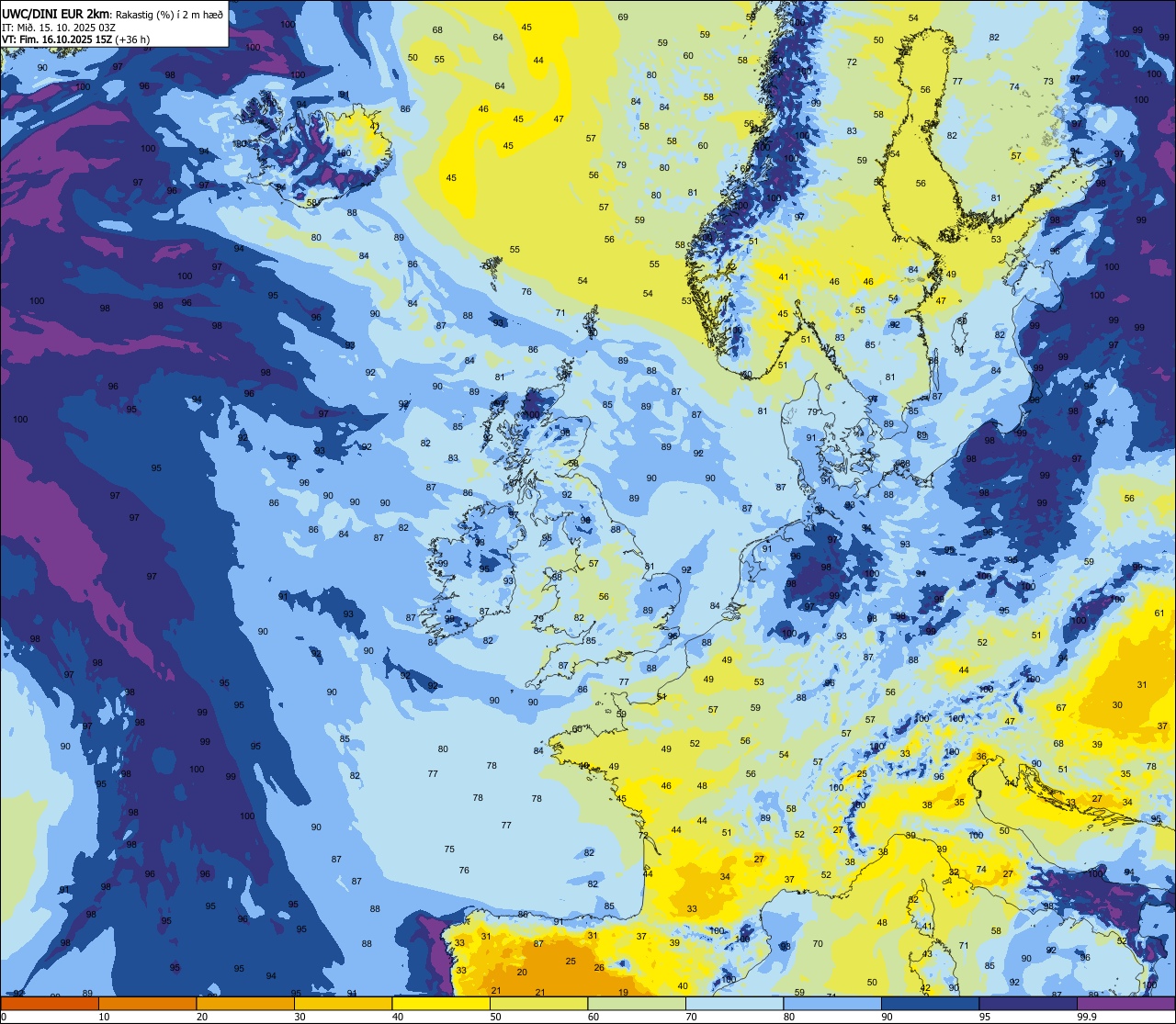This screenshot has width=1176, height=1024.
Task: Click the 20–30 amber legend swatch
Action: pyautogui.click(x=245, y=1003)
